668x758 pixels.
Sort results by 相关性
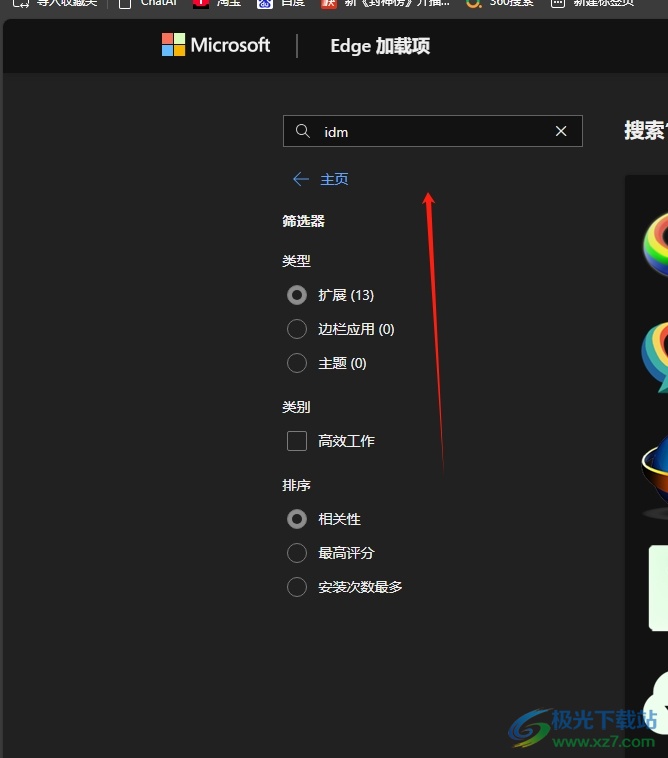297,519
